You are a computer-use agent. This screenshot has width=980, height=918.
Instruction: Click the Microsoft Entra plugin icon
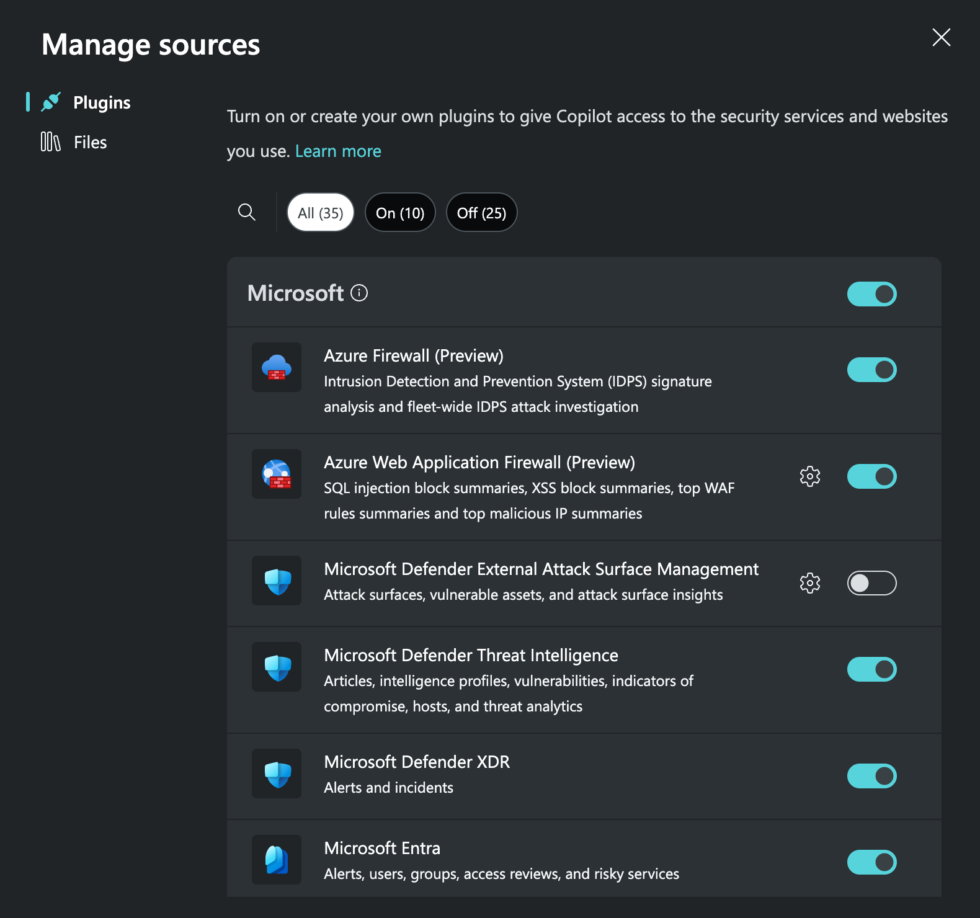click(276, 859)
